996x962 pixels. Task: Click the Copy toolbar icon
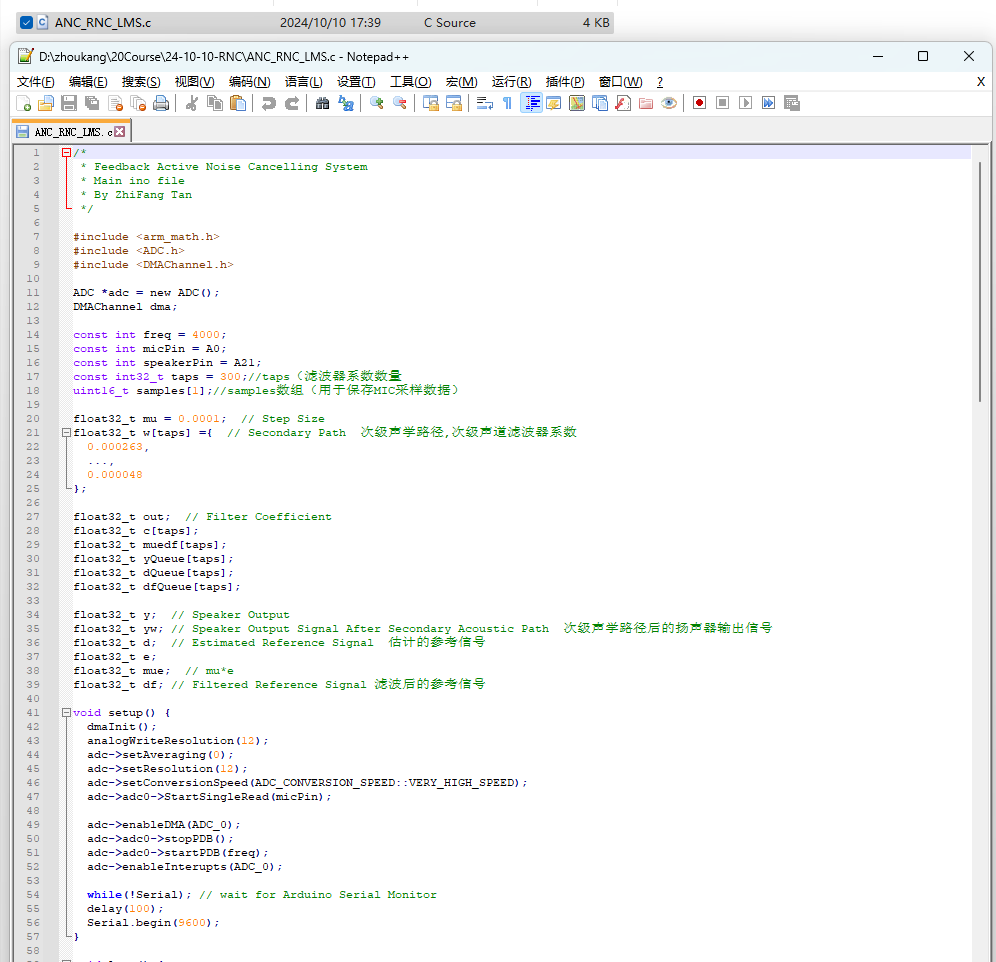click(x=215, y=103)
